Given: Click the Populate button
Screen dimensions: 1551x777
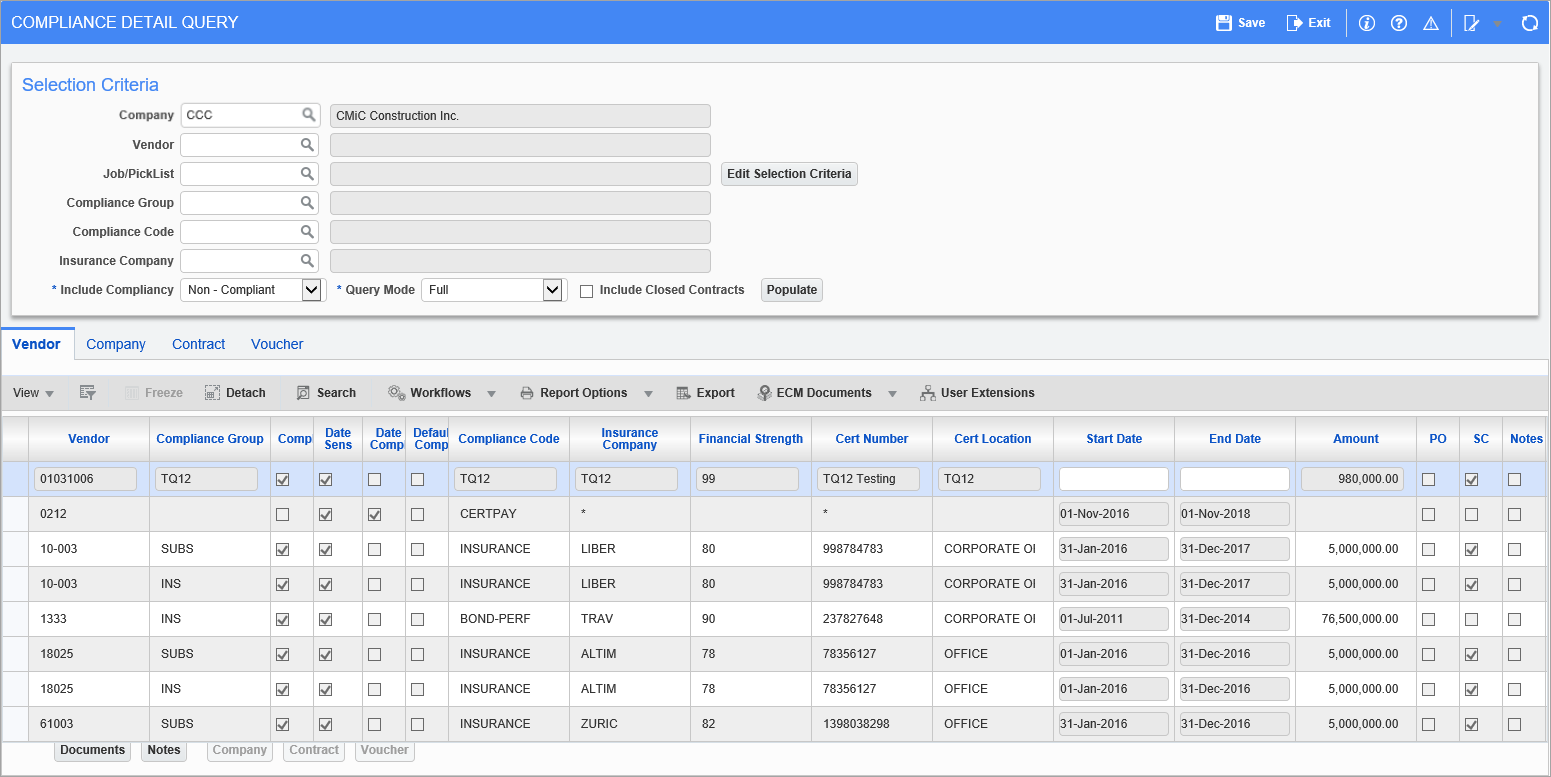Looking at the screenshot, I should pyautogui.click(x=791, y=290).
